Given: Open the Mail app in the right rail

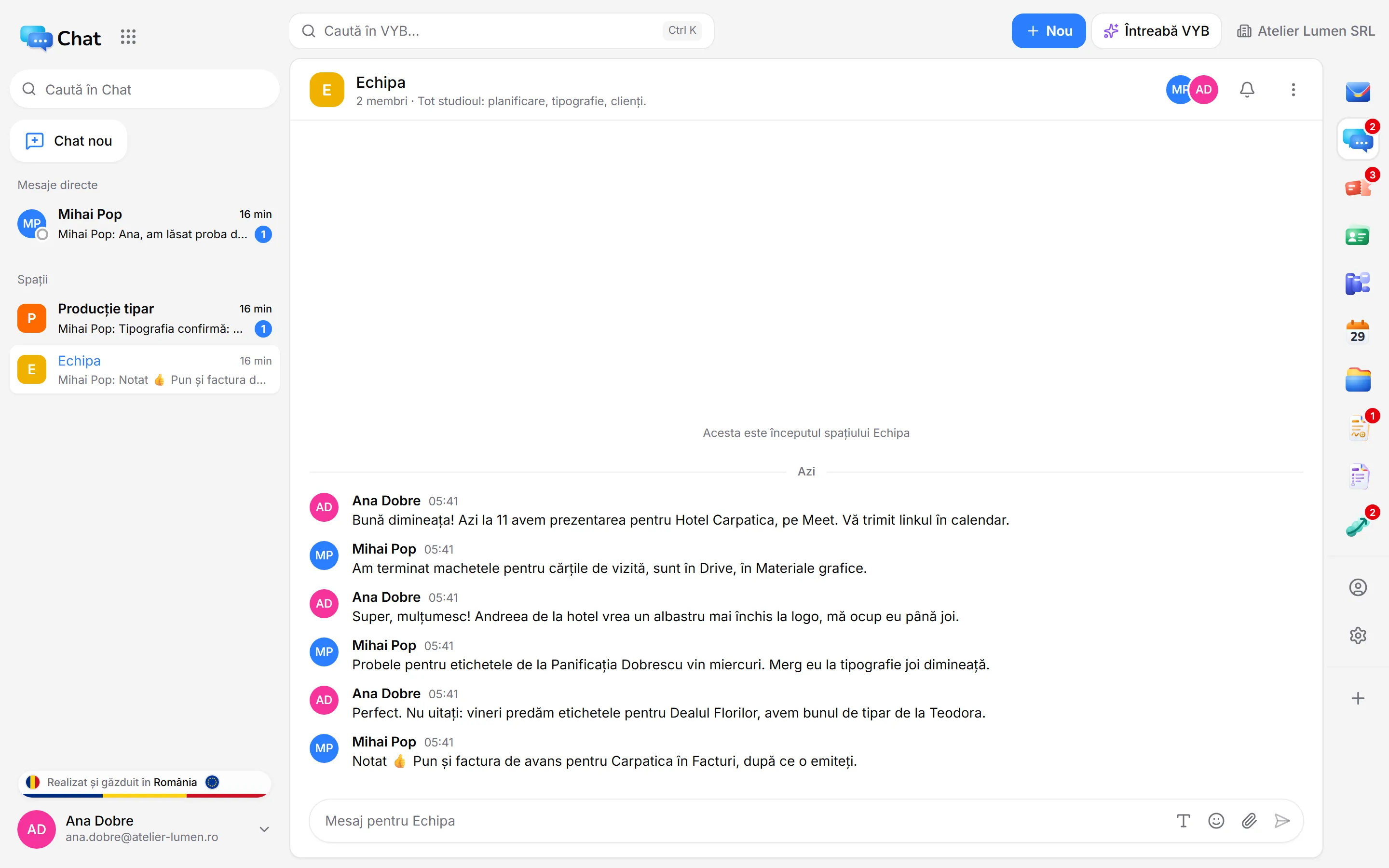Looking at the screenshot, I should pyautogui.click(x=1358, y=91).
